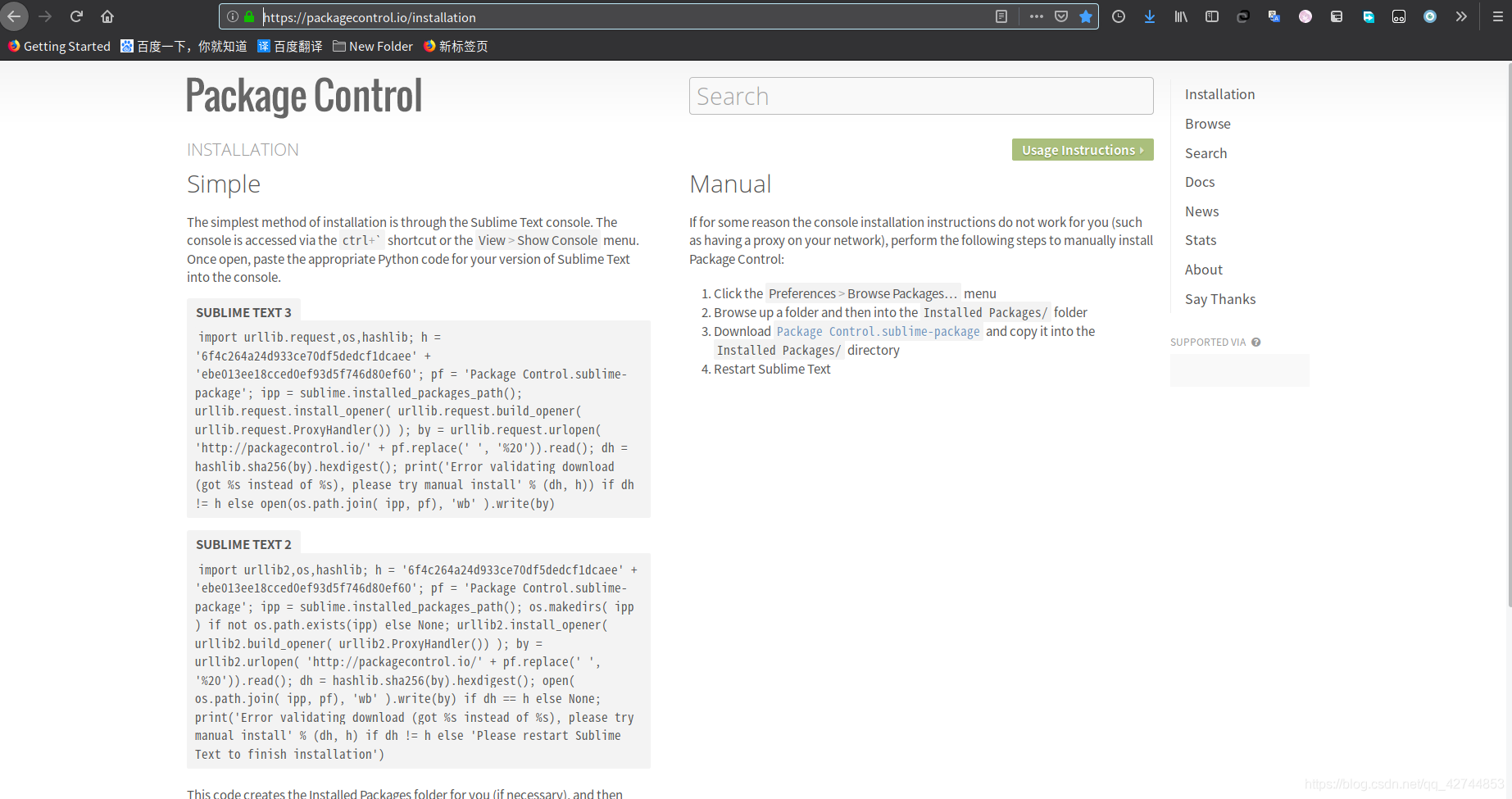Open the 新标签页 bookmark

point(456,47)
